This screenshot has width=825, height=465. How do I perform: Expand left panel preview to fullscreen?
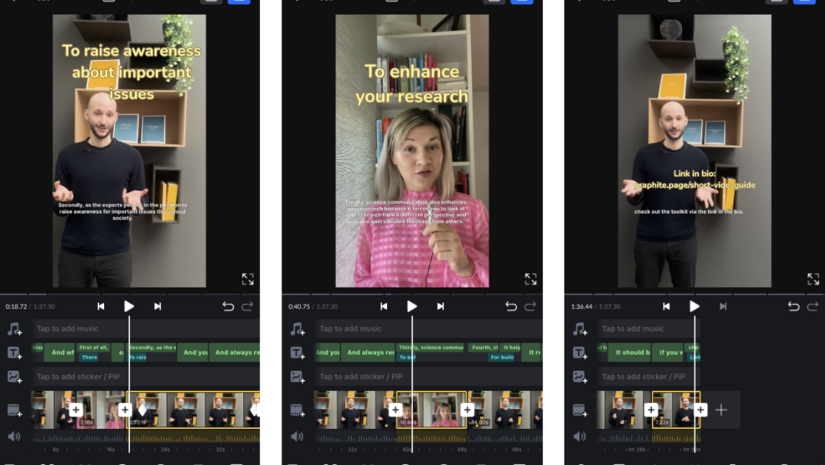248,280
